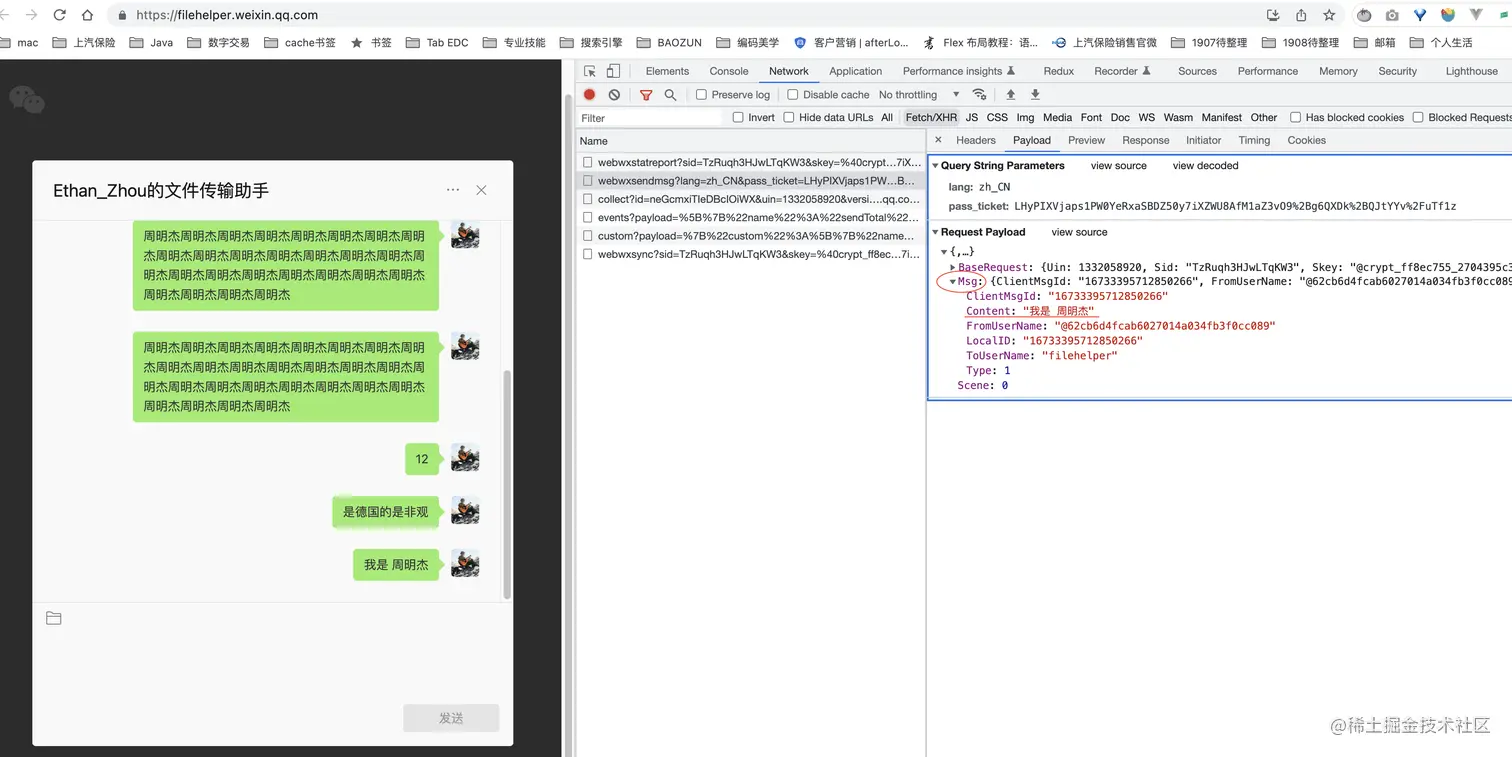This screenshot has width=1512, height=757.
Task: Click in the network Filter input
Action: pyautogui.click(x=650, y=118)
